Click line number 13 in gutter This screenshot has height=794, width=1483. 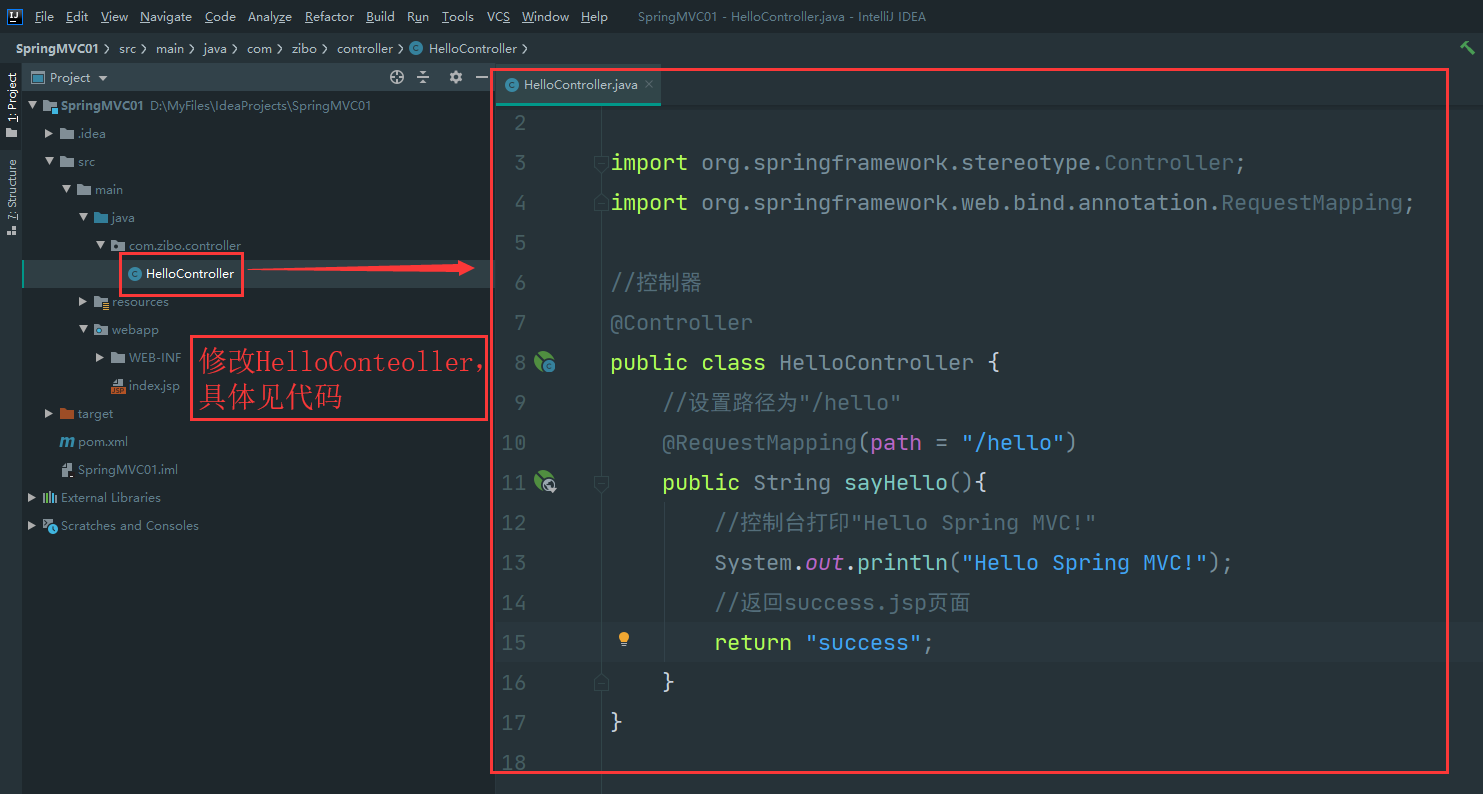point(514,562)
